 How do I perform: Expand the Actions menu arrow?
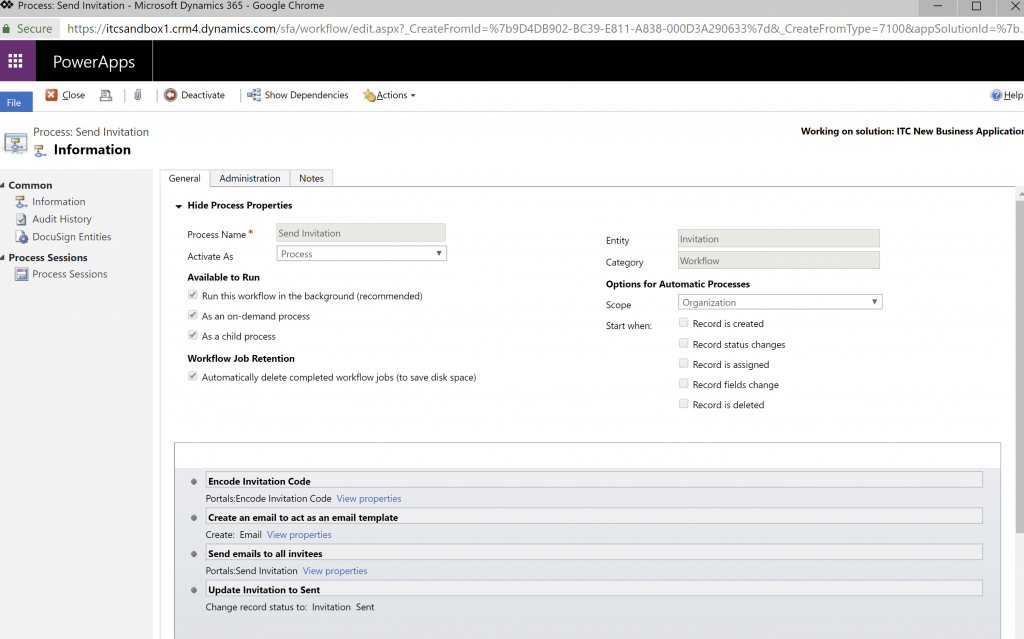click(x=413, y=96)
